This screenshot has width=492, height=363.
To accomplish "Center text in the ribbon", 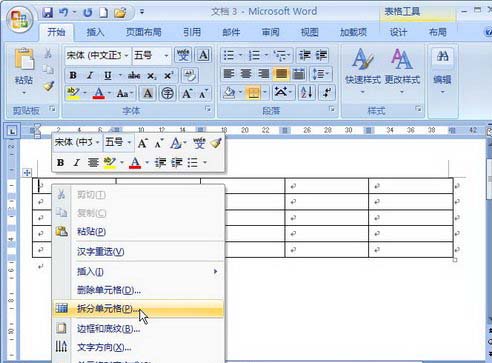I will point(246,74).
